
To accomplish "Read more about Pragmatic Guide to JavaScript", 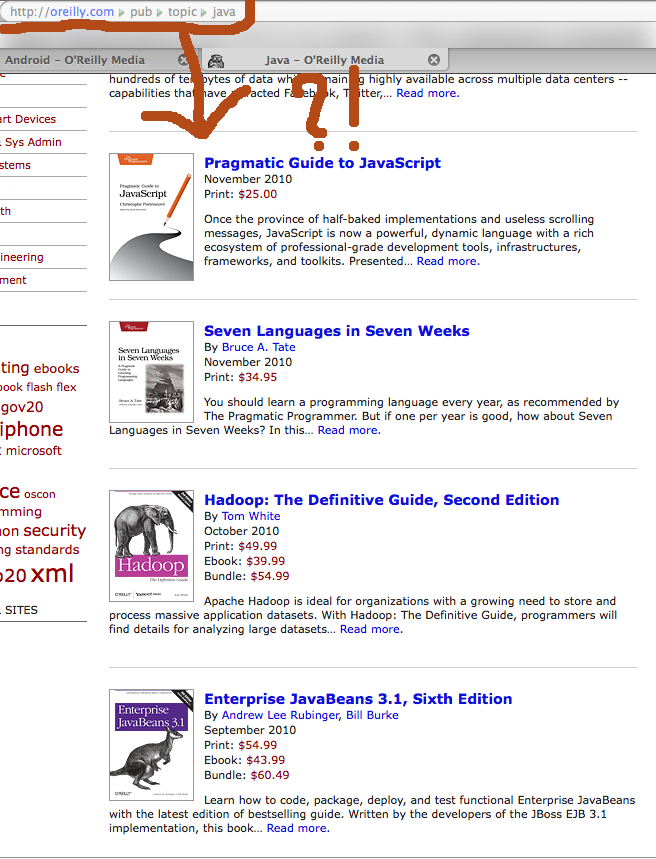I will 448,261.
